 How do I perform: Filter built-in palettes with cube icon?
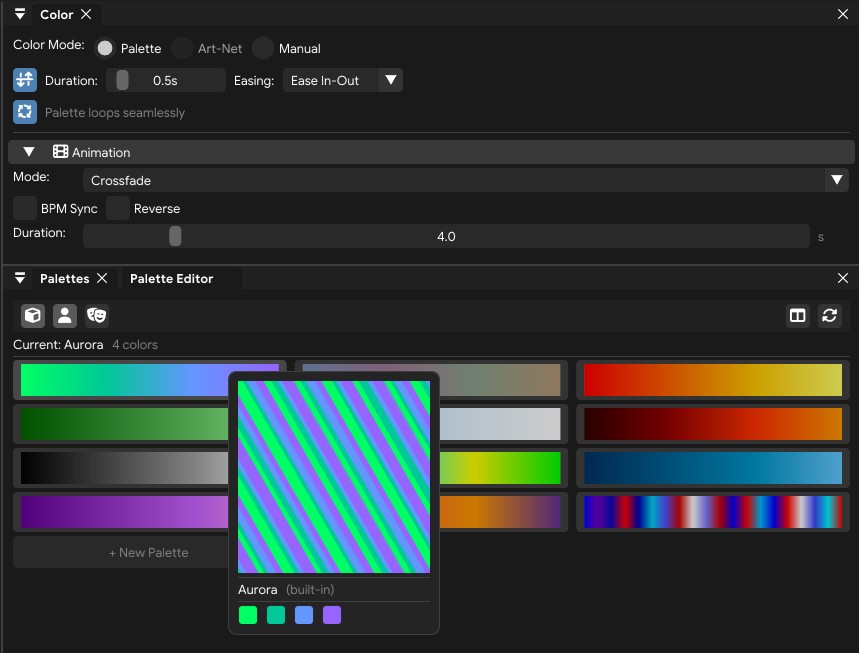(x=33, y=316)
